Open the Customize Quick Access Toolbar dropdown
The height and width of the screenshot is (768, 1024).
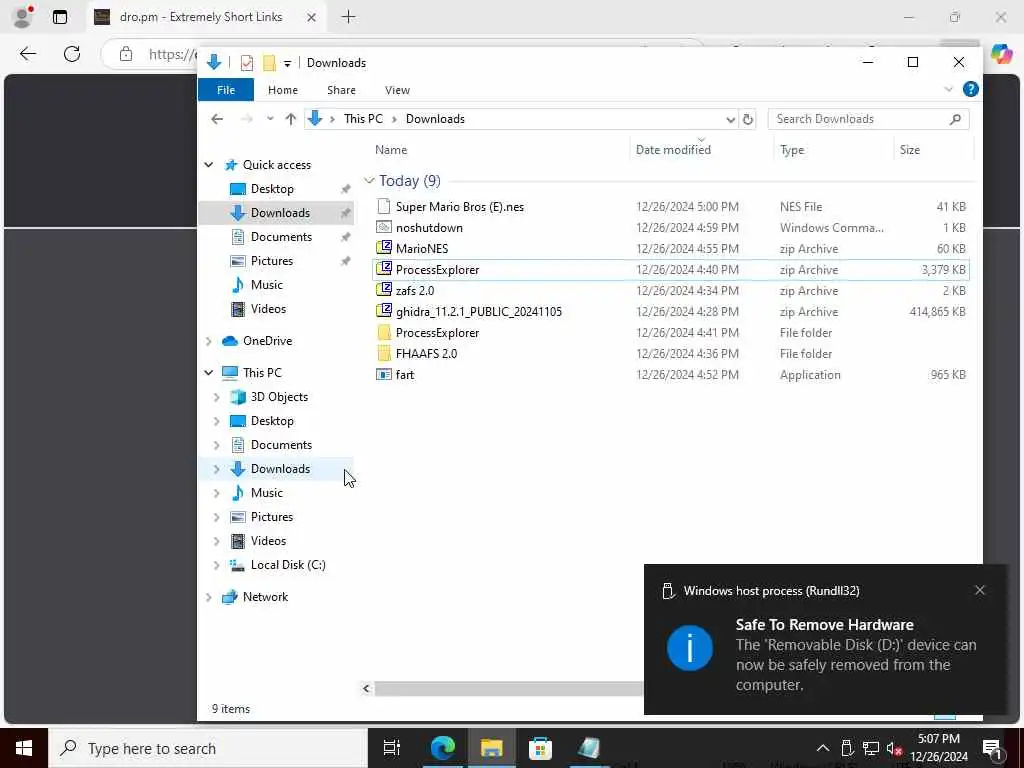(287, 63)
